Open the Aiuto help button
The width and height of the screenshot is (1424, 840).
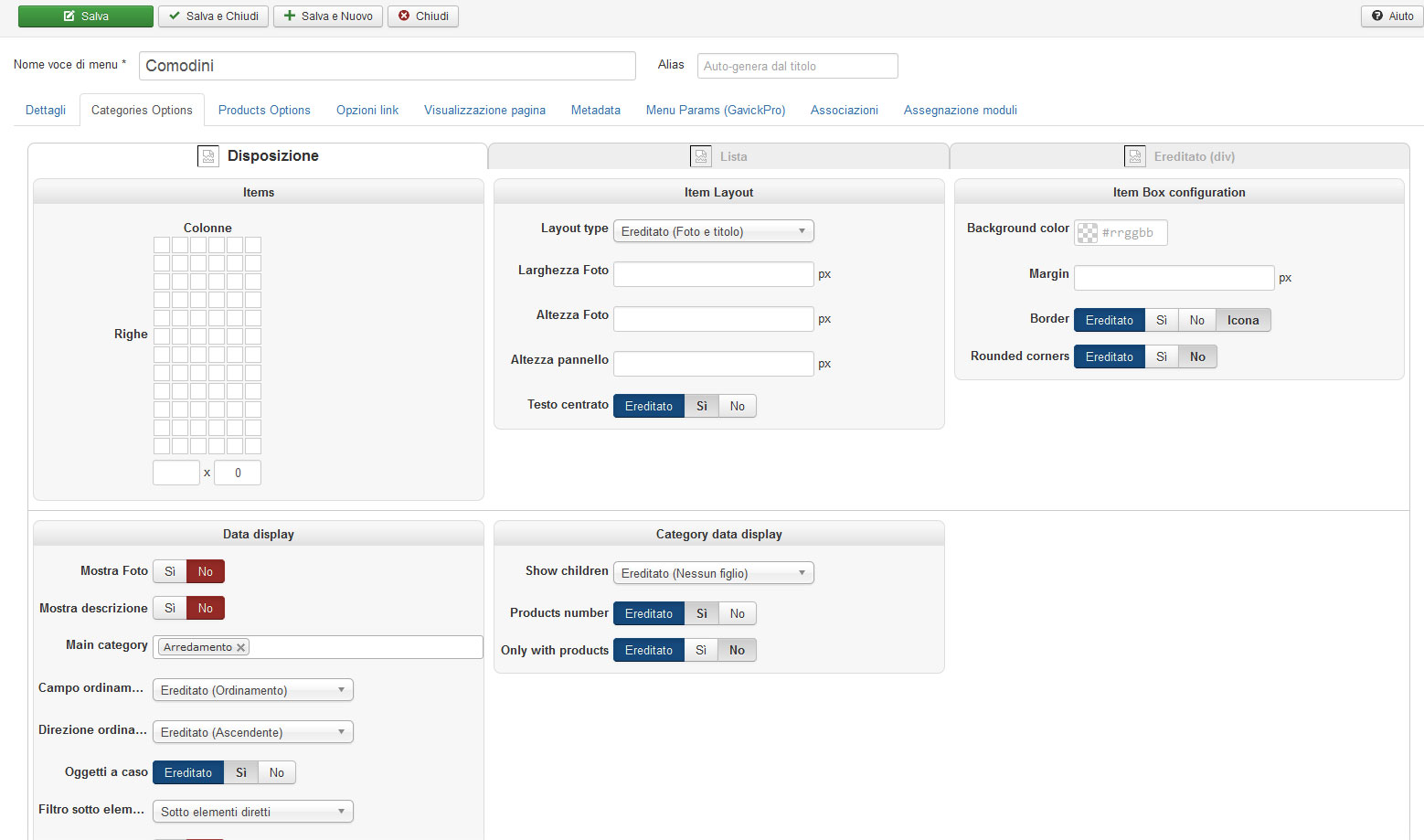pyautogui.click(x=1392, y=16)
